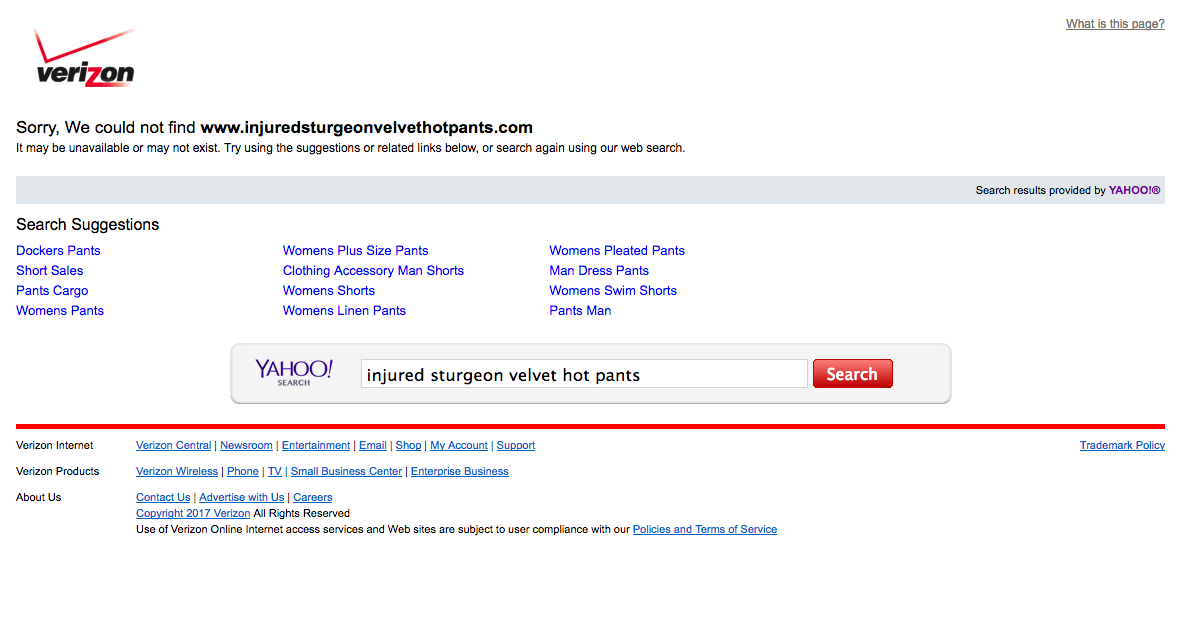
Task: Open the Womens Shorts suggestion
Action: [329, 290]
